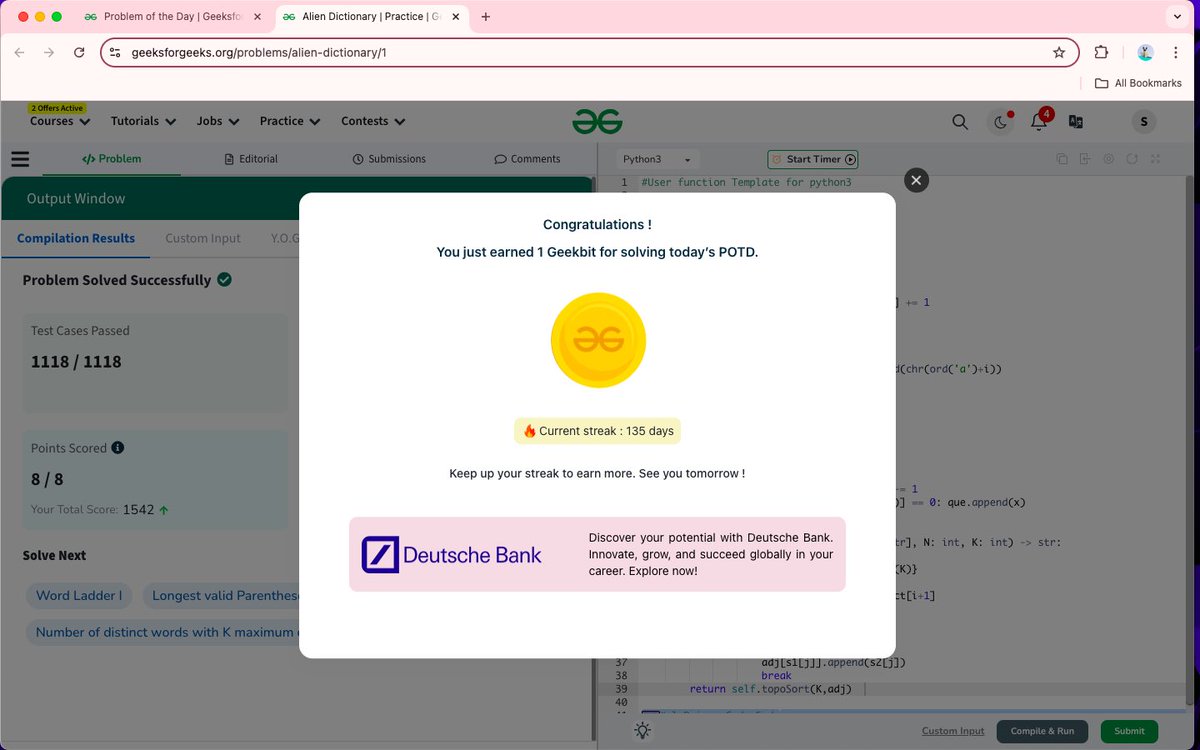Open a new browser tab

(486, 17)
